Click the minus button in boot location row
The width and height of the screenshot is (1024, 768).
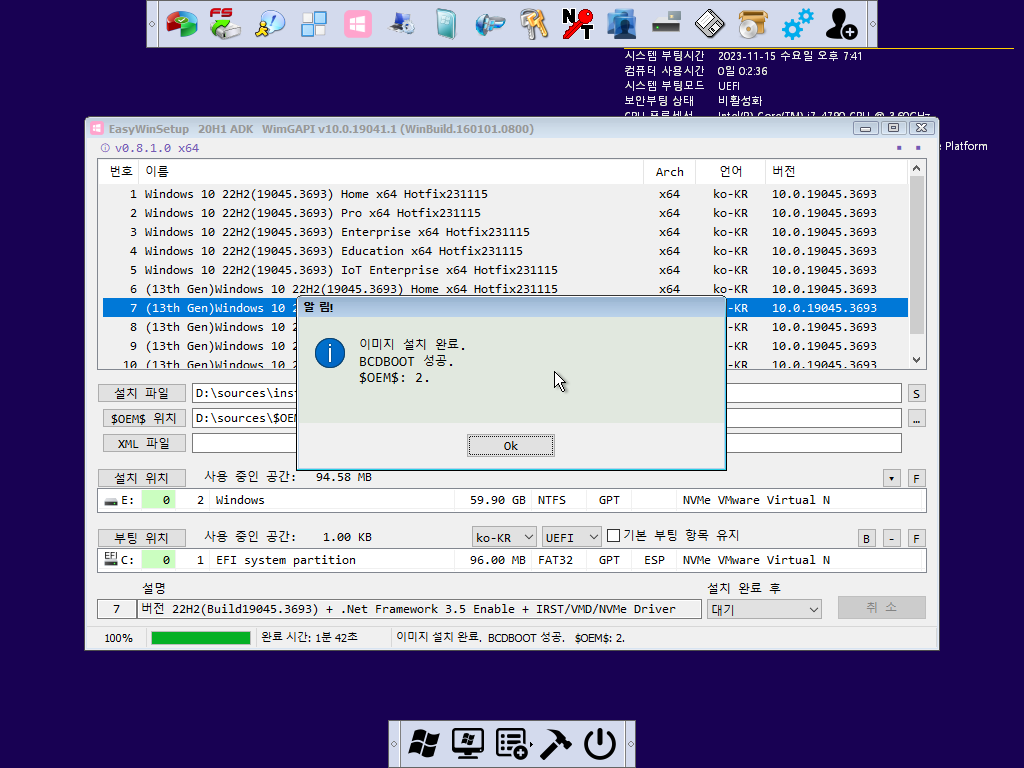tap(891, 538)
